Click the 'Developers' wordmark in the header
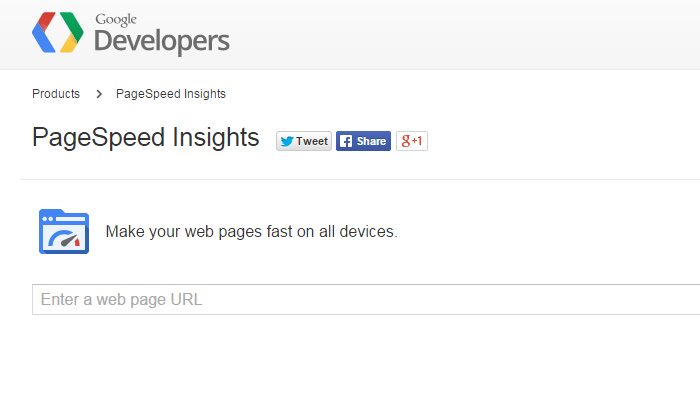 pos(162,41)
